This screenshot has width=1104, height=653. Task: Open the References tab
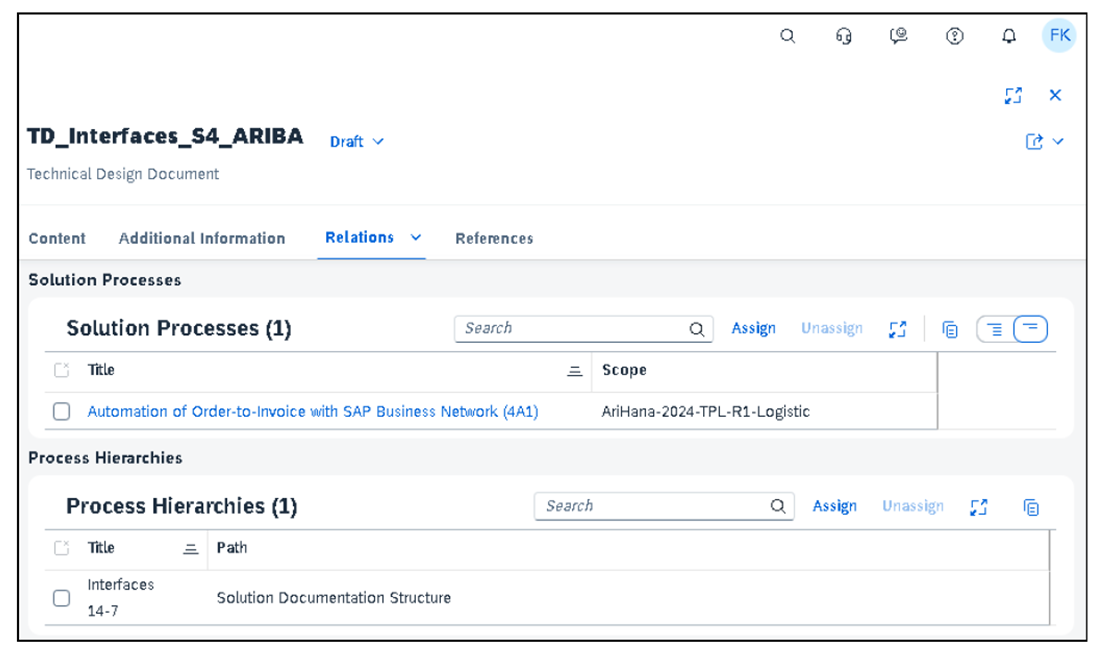tap(493, 238)
